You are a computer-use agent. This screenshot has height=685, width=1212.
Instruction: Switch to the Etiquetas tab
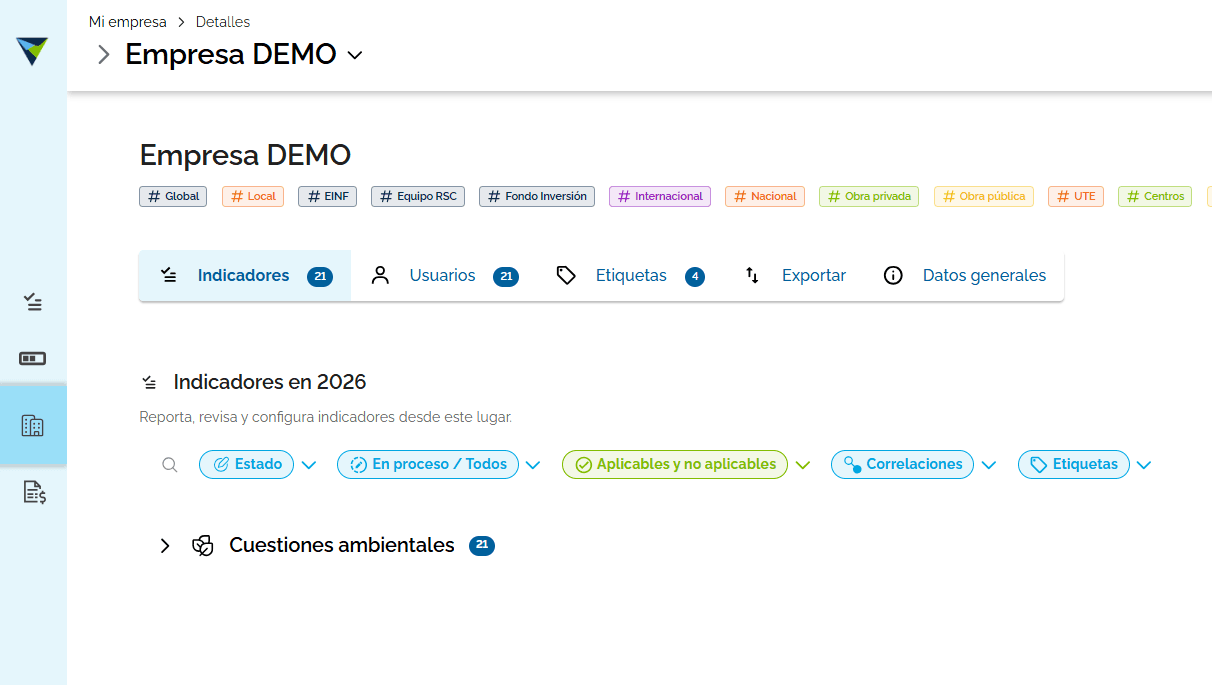630,276
